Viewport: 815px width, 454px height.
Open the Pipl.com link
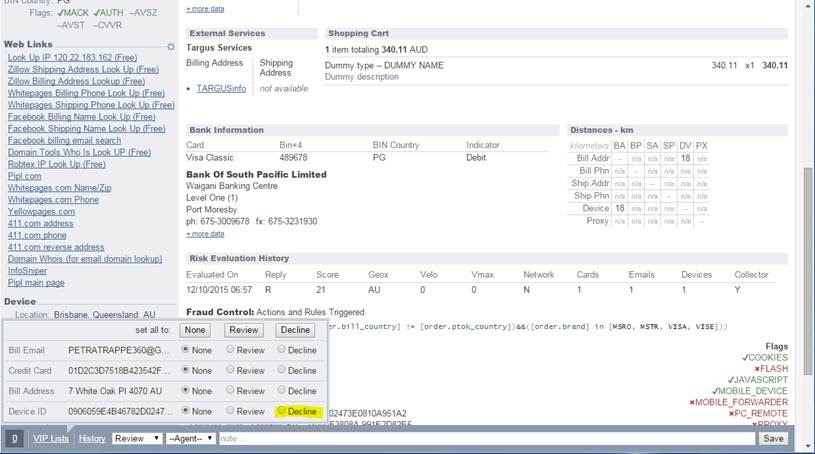[x=24, y=176]
